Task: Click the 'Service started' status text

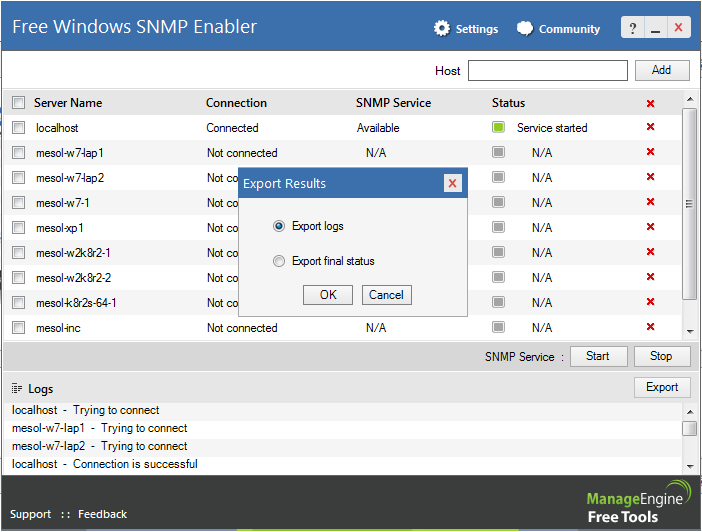Action: point(552,128)
